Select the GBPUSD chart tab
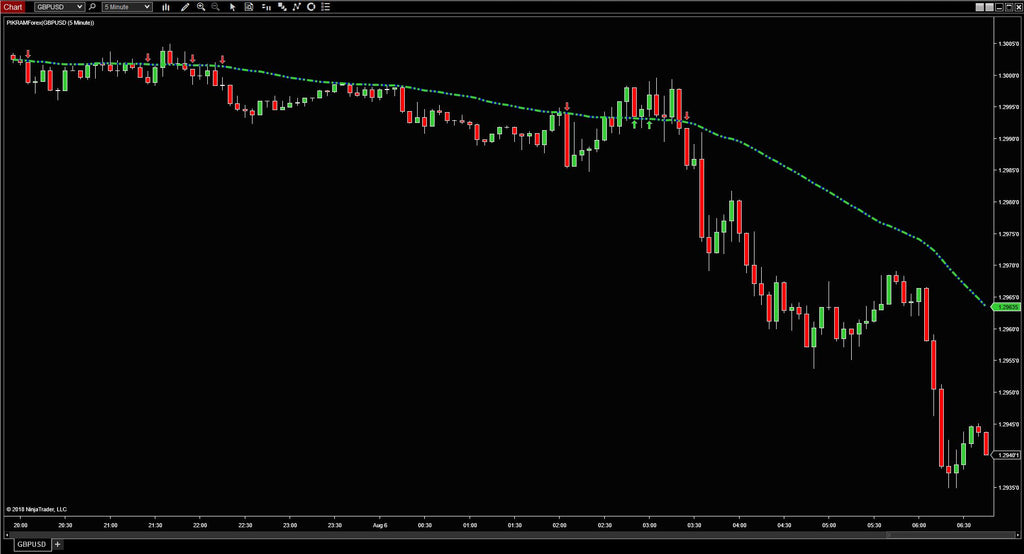The image size is (1024, 554). pyautogui.click(x=31, y=544)
